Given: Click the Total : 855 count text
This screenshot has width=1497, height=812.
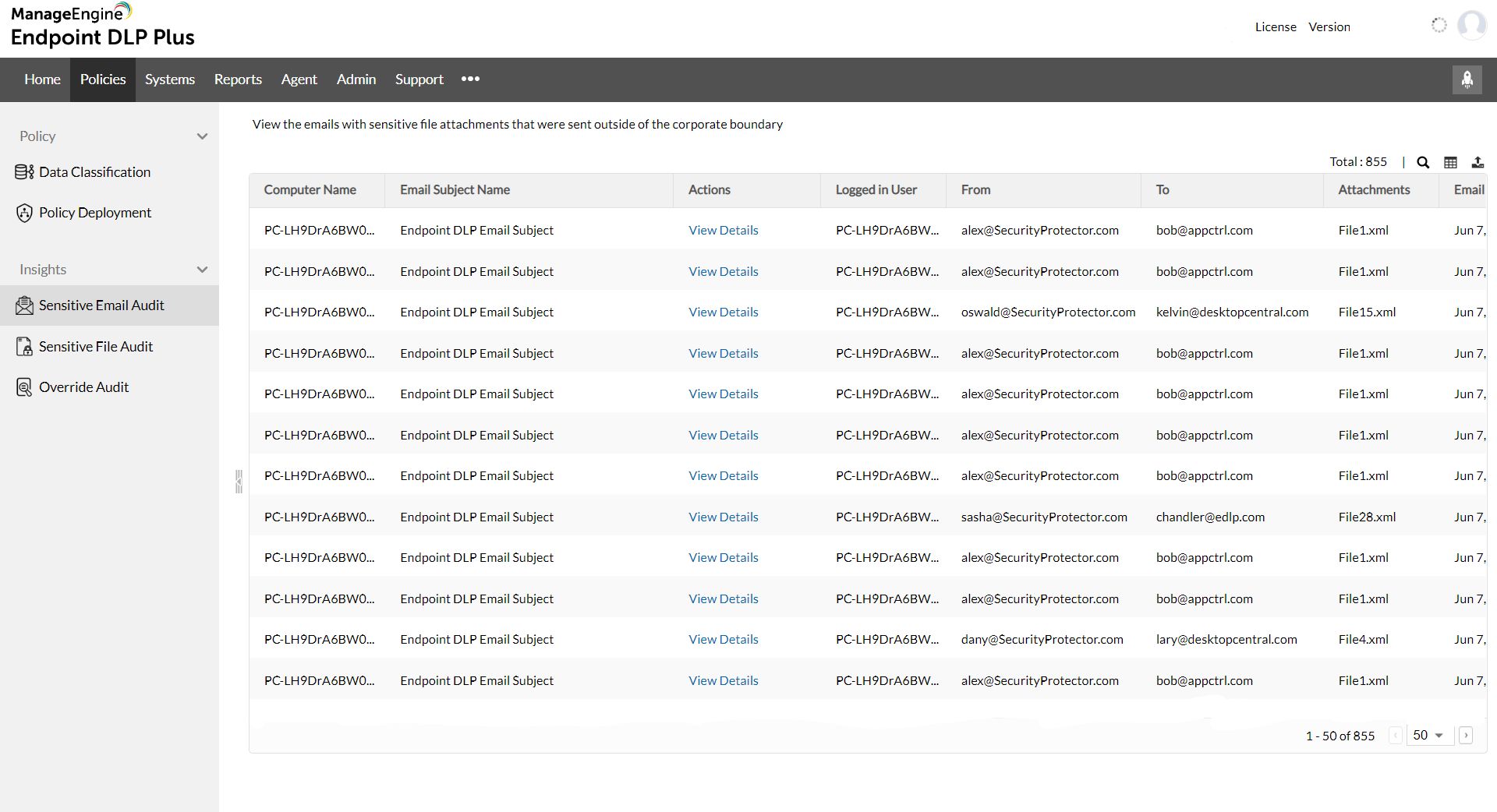Looking at the screenshot, I should pyautogui.click(x=1358, y=162).
